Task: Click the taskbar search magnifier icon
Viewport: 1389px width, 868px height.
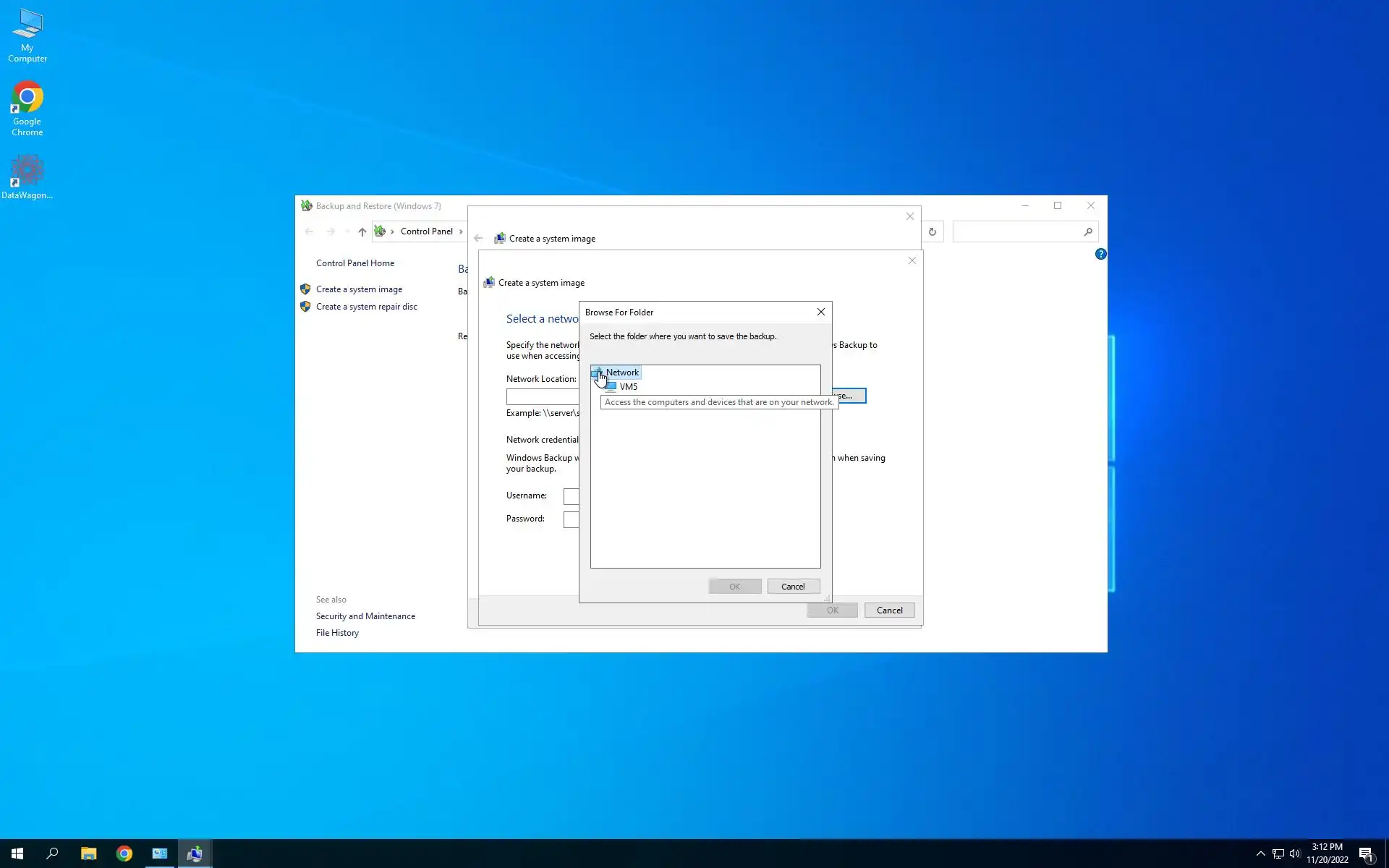Action: pos(52,854)
